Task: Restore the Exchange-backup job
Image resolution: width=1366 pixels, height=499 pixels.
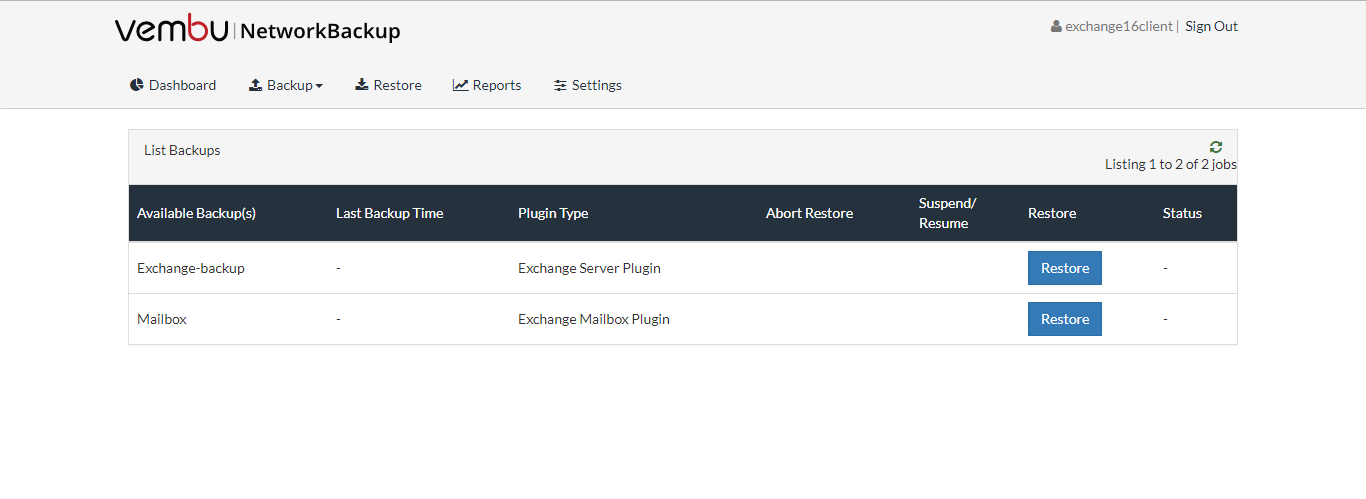Action: [x=1065, y=268]
